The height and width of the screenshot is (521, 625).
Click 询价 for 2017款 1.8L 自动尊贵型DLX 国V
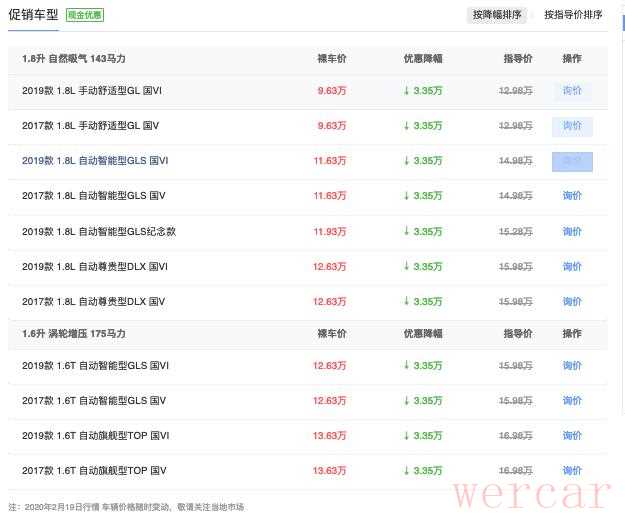(572, 301)
